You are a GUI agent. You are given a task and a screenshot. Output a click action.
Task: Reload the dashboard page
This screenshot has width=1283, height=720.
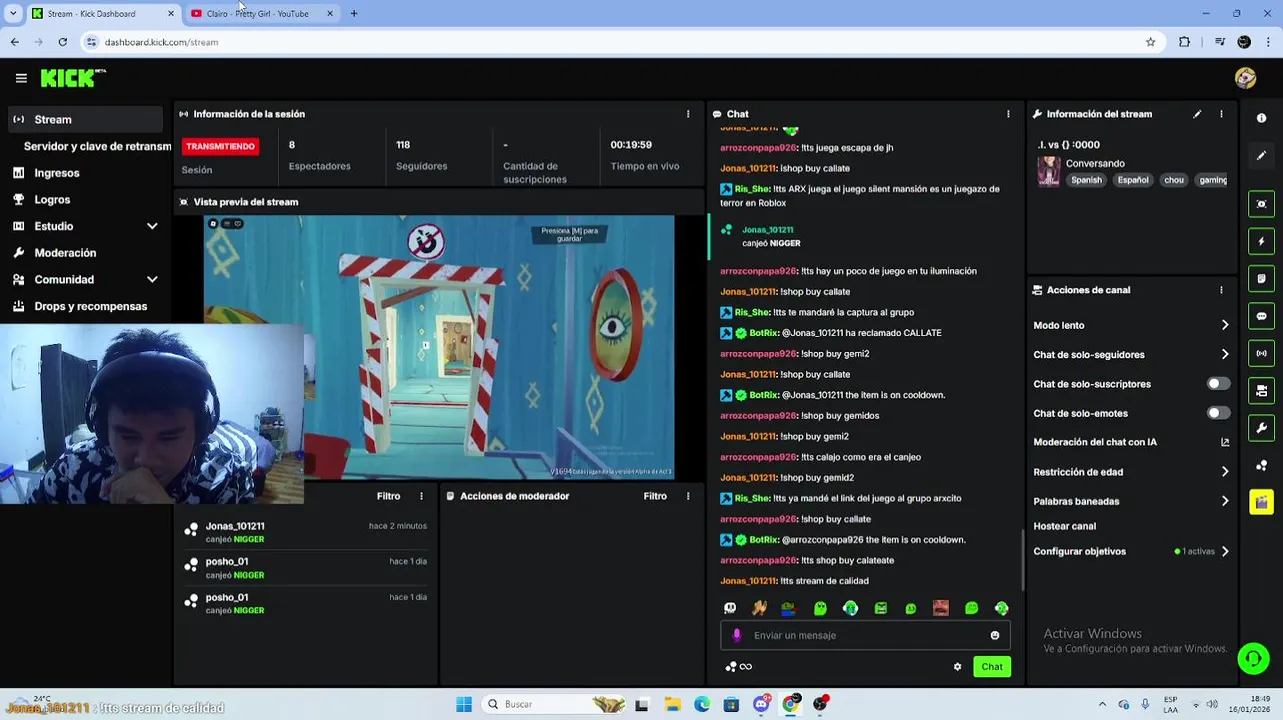click(x=62, y=42)
